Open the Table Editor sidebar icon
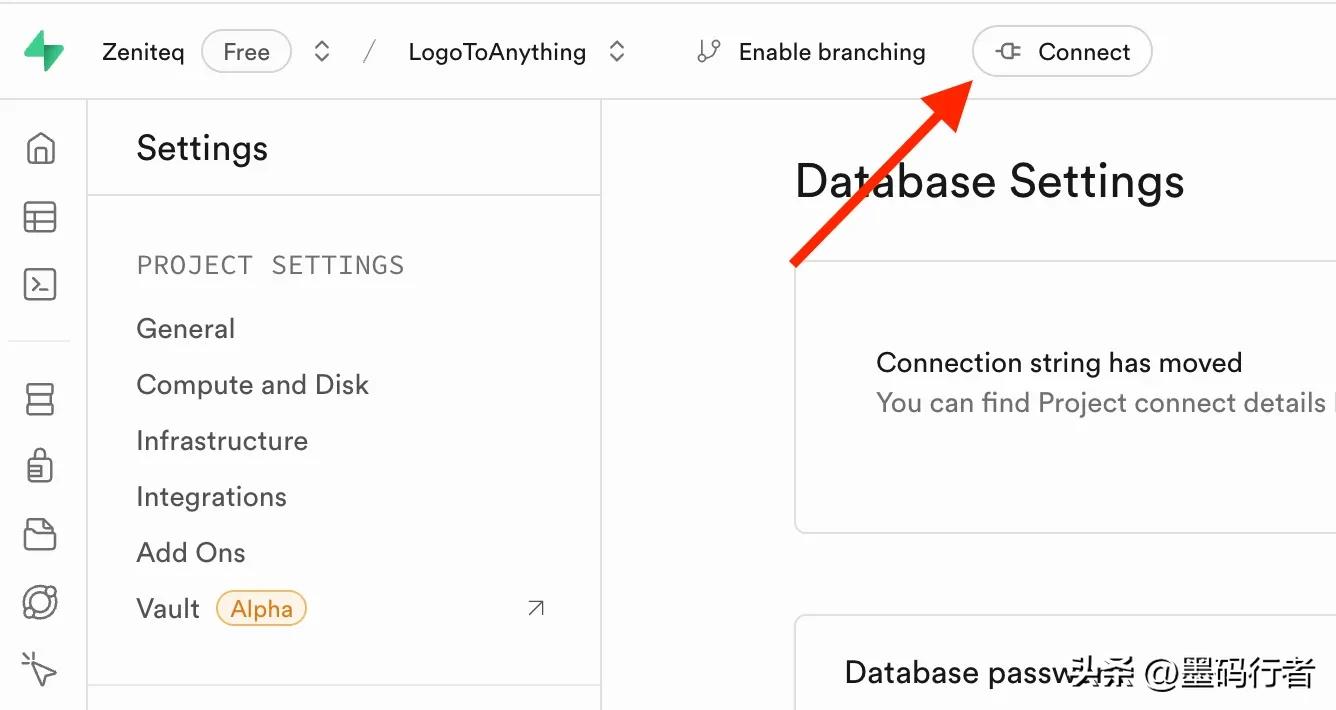 40,217
